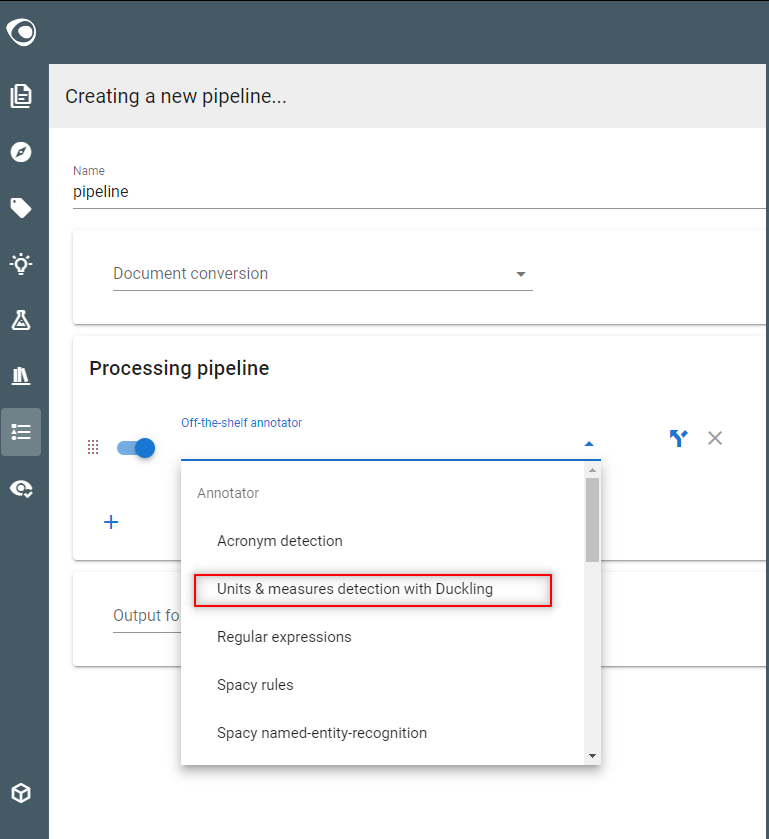Image resolution: width=769 pixels, height=839 pixels.
Task: Open the cube icon at sidebar bottom
Action: [21, 793]
